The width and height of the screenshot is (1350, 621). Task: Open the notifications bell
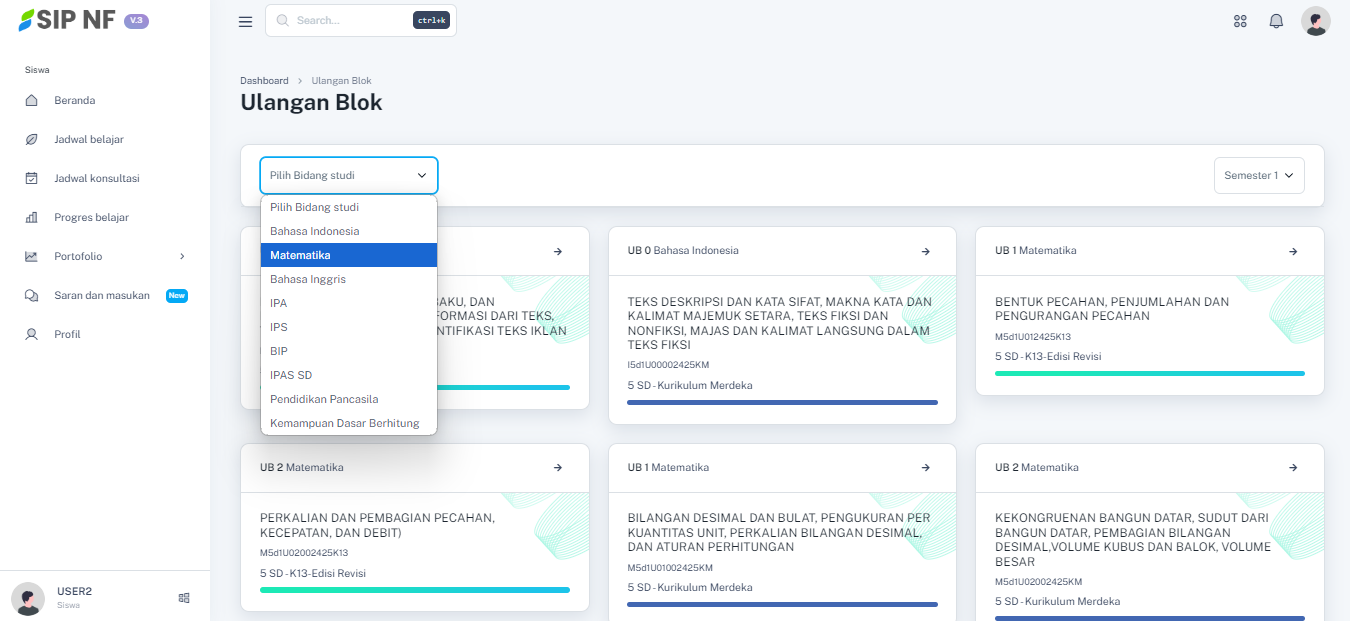(1276, 21)
